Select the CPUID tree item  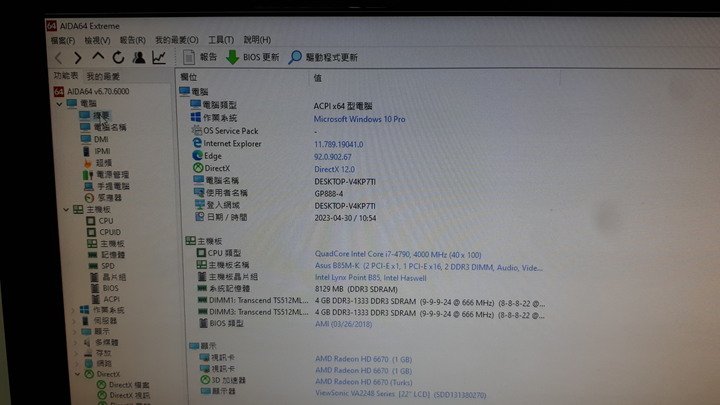tap(104, 232)
